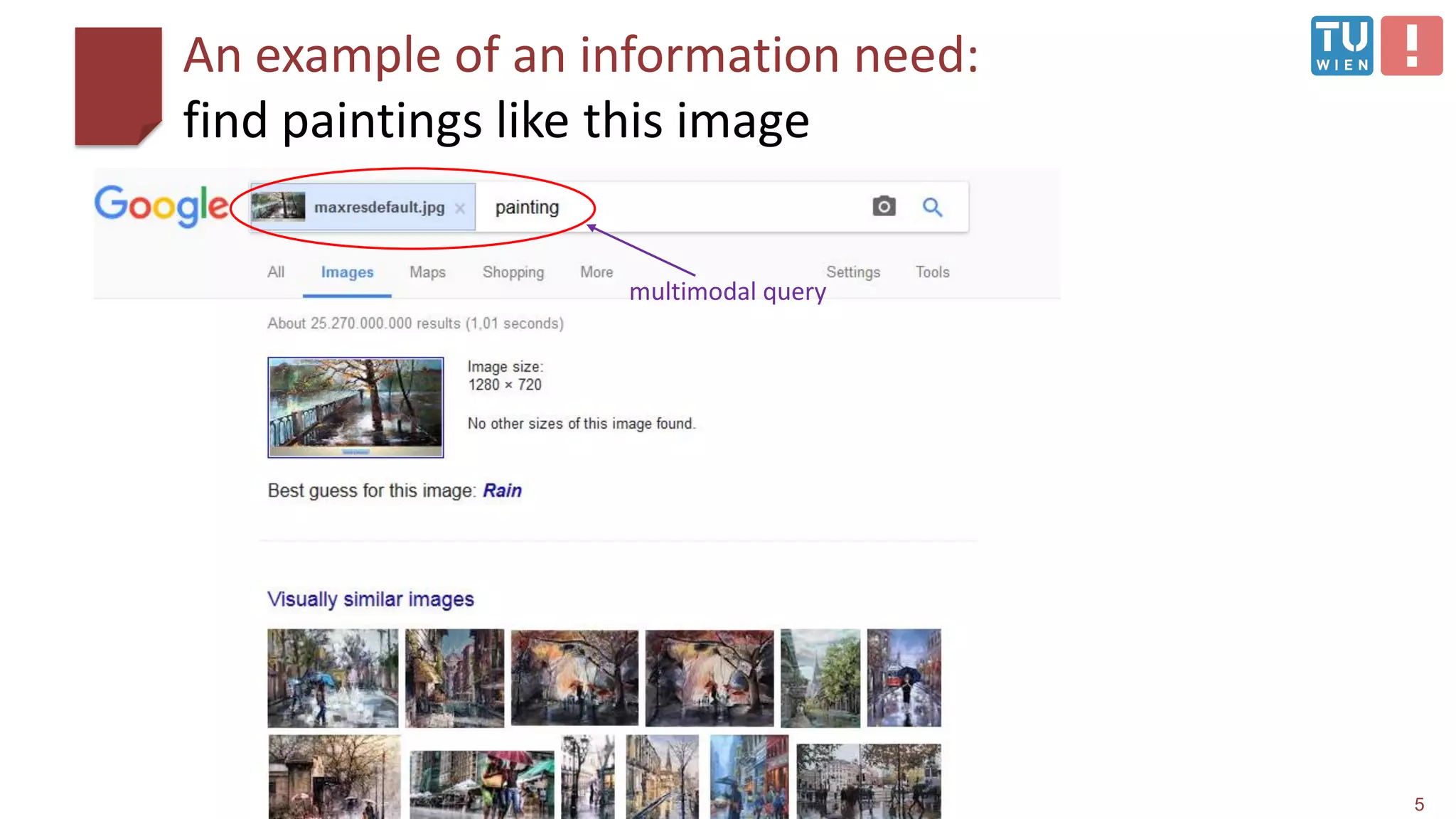1456x819 pixels.
Task: Remove maxresdefault.jpg chip with the x
Action: tap(460, 208)
